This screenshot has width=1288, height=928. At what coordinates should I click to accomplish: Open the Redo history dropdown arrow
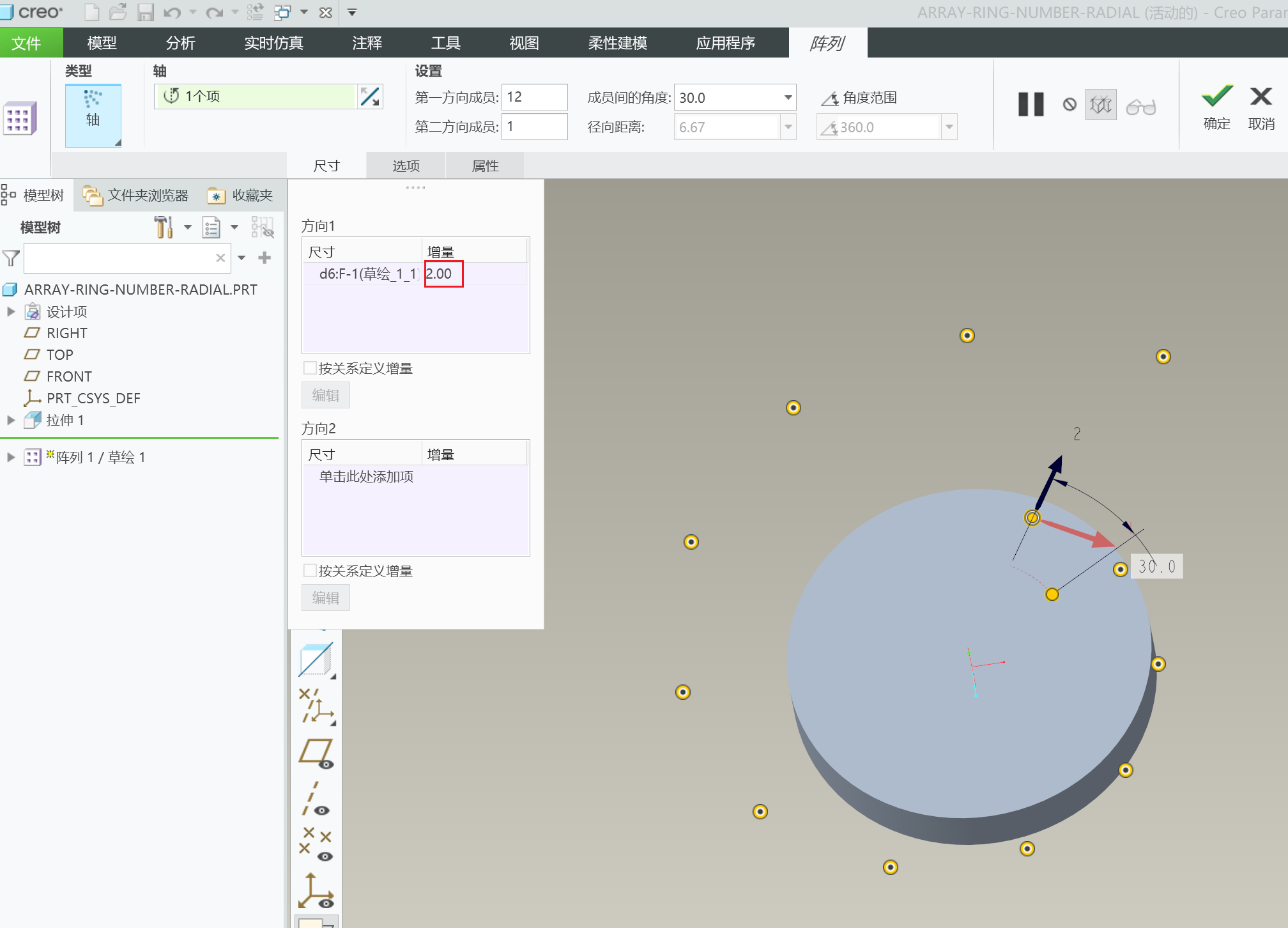(234, 12)
